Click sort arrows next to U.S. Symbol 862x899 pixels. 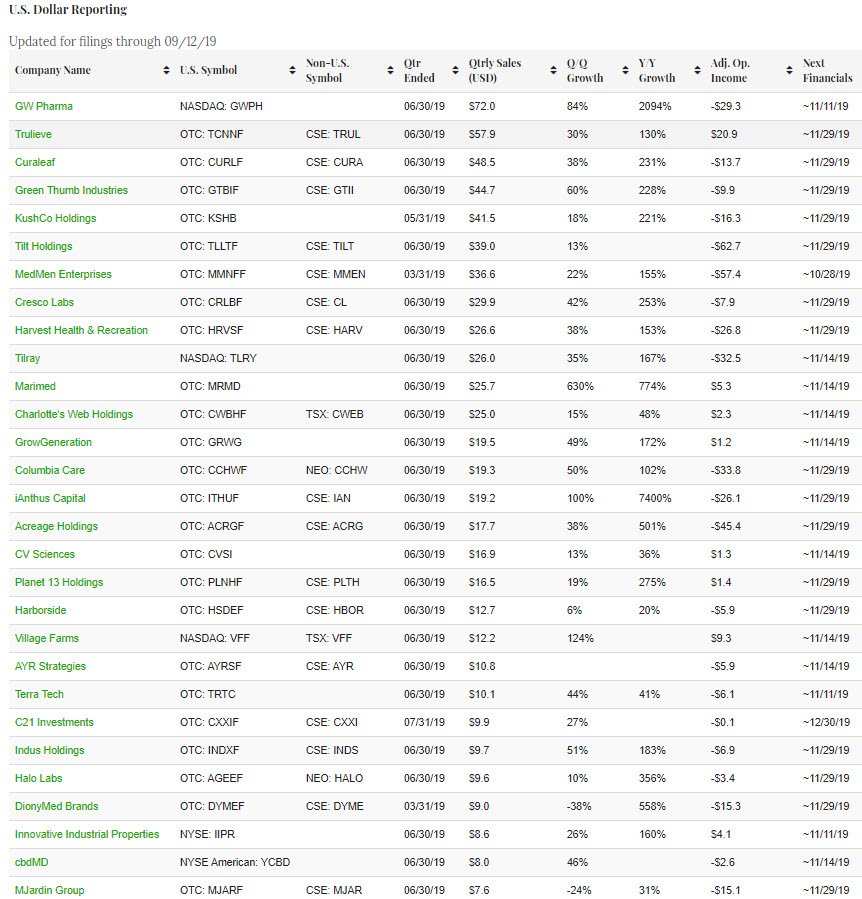(291, 71)
